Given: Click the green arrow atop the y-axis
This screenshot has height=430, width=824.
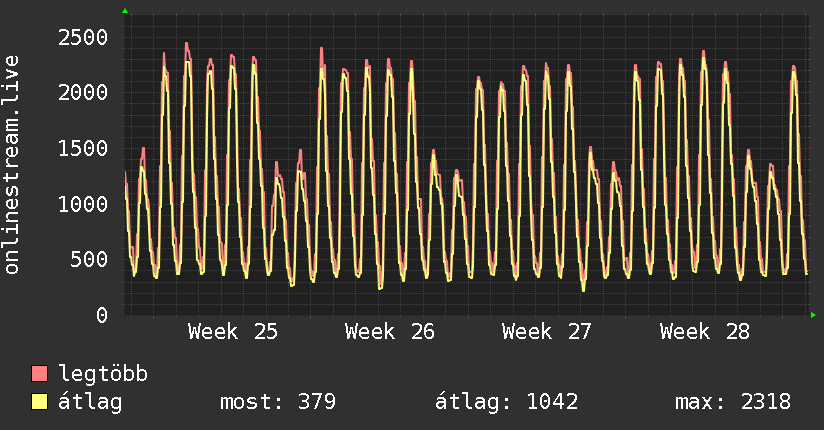Looking at the screenshot, I should (x=125, y=11).
